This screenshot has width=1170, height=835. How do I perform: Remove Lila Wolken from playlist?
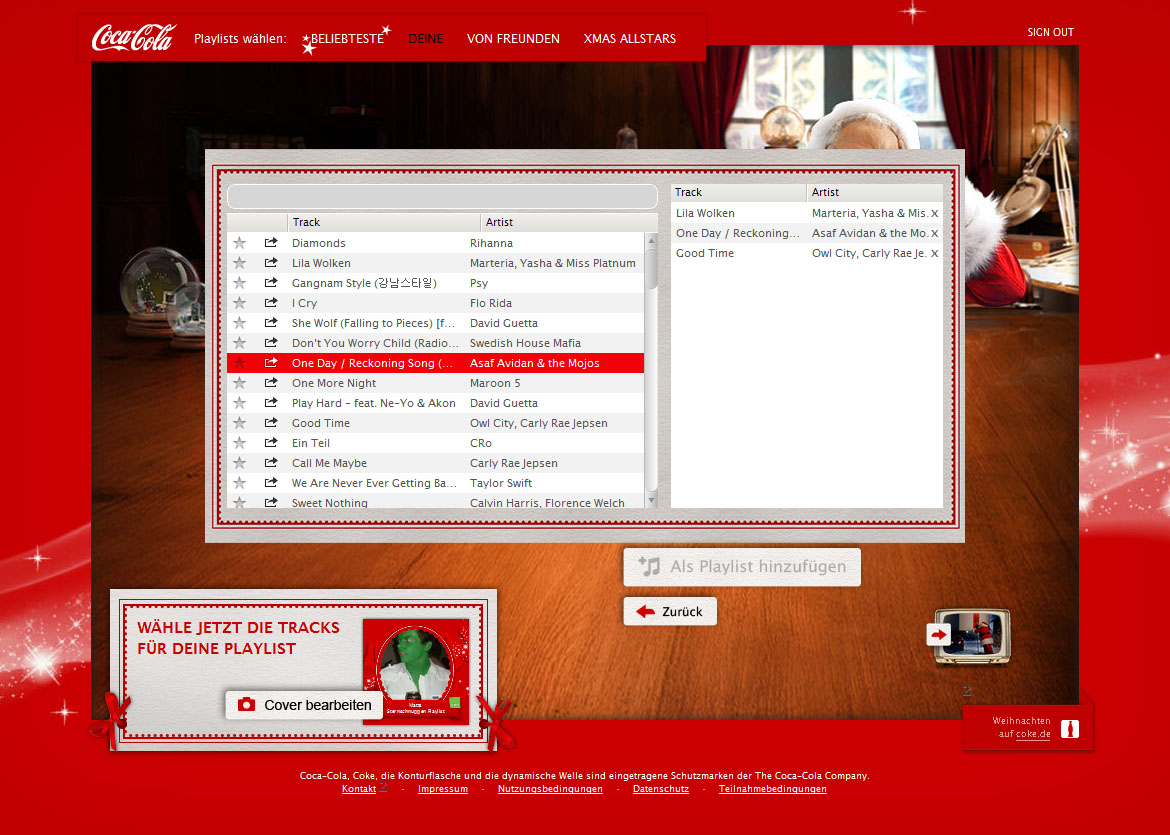click(x=935, y=213)
